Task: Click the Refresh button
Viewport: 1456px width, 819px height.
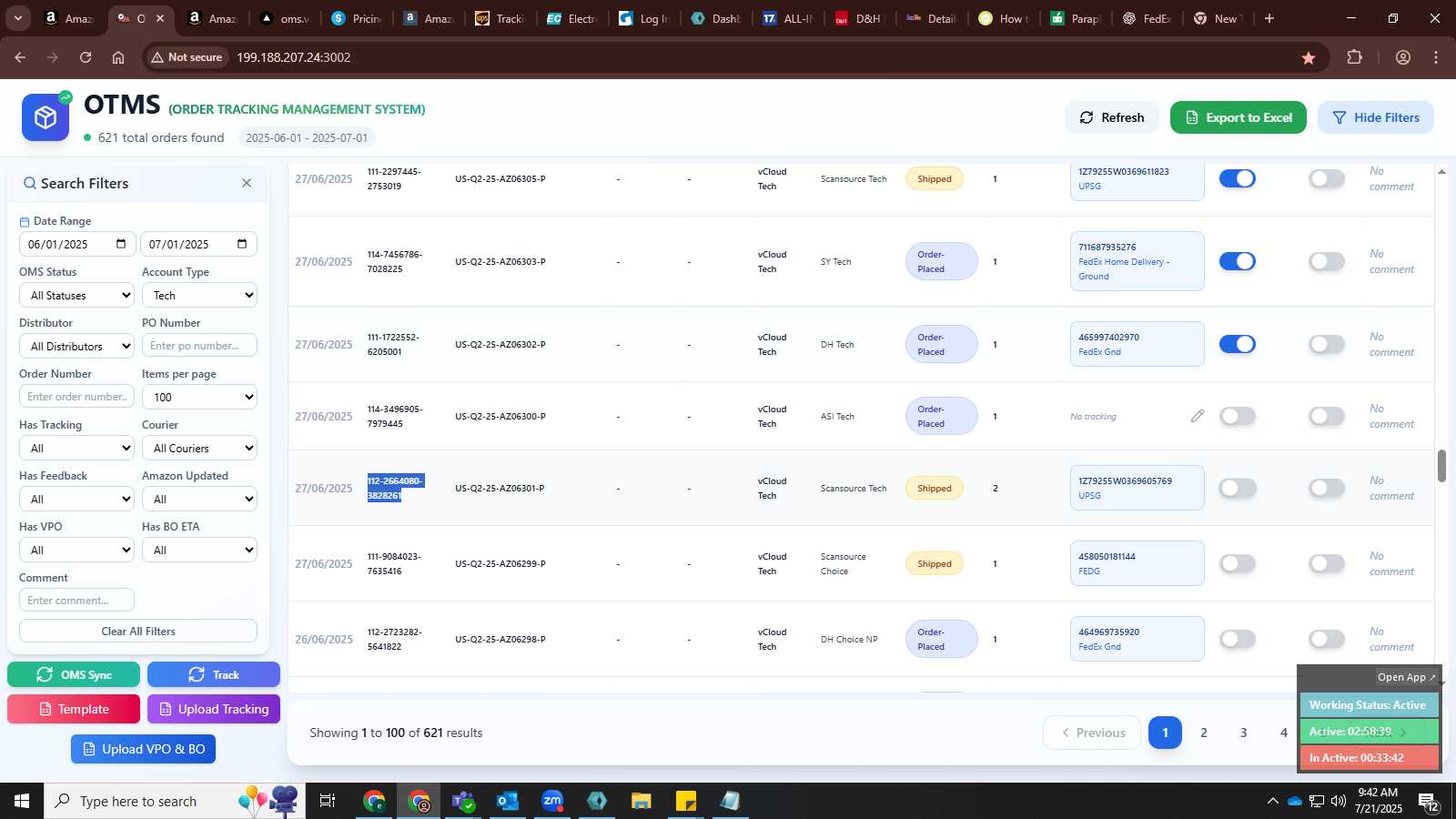Action: pos(1112,117)
